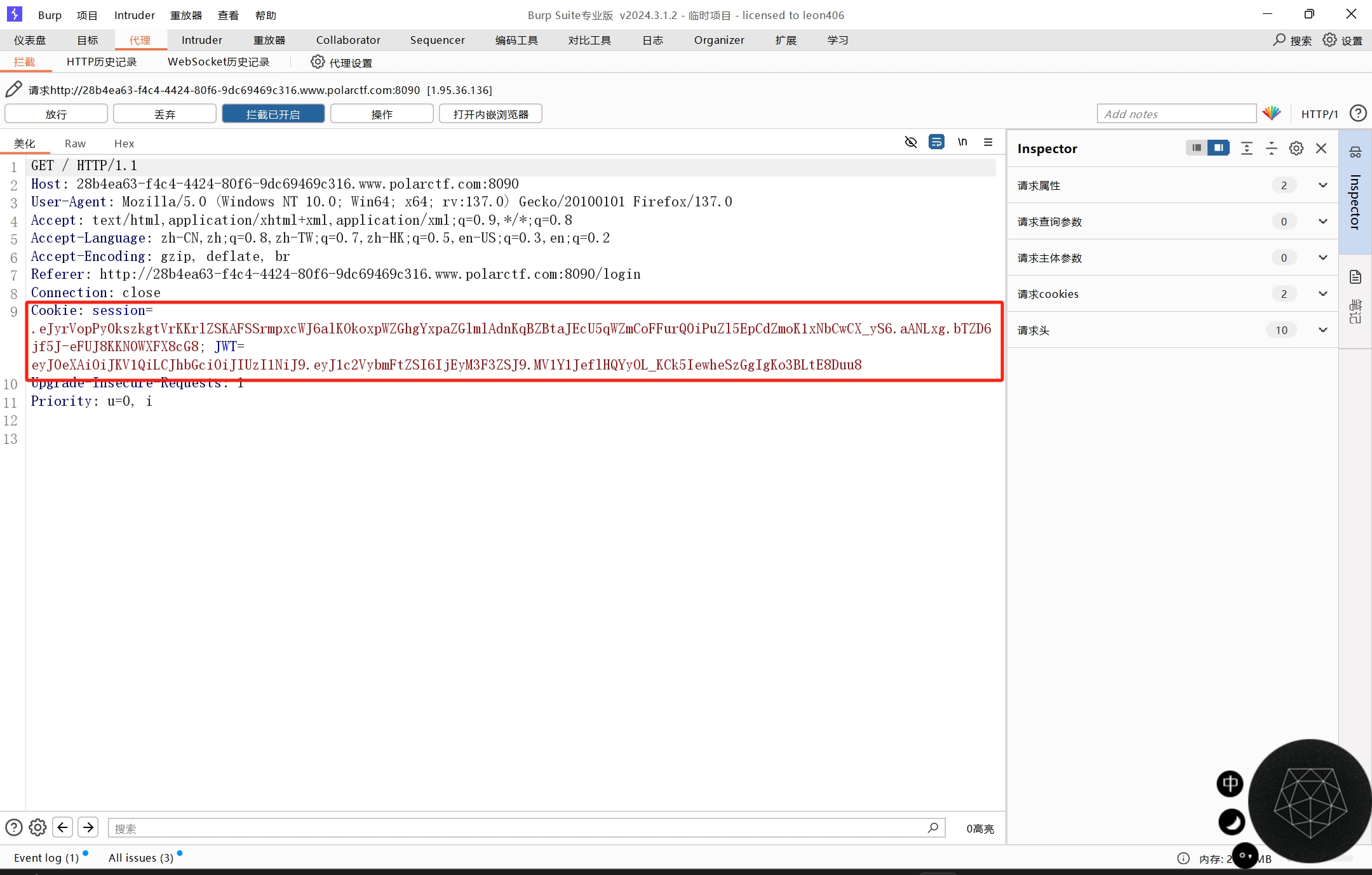
Task: Toggle the hide/visibility eye icon in editor
Action: click(910, 142)
